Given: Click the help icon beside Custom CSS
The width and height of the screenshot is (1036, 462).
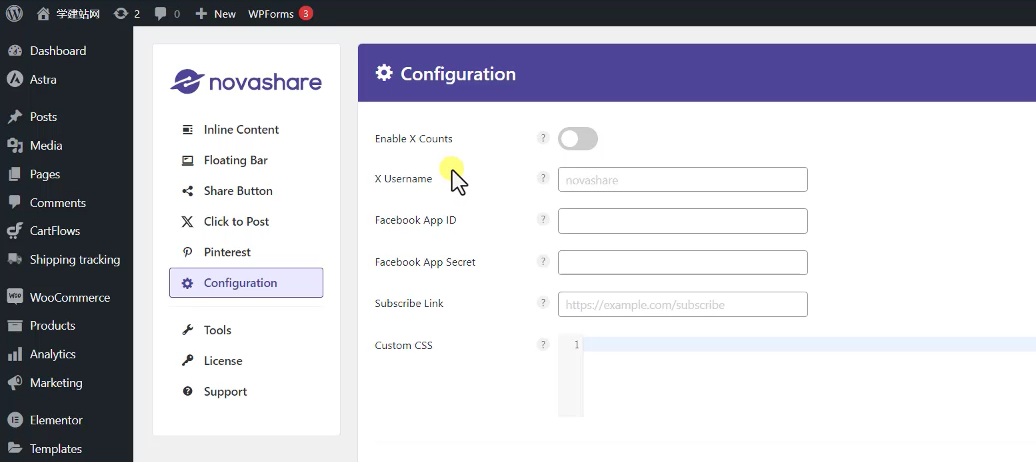Looking at the screenshot, I should (543, 345).
